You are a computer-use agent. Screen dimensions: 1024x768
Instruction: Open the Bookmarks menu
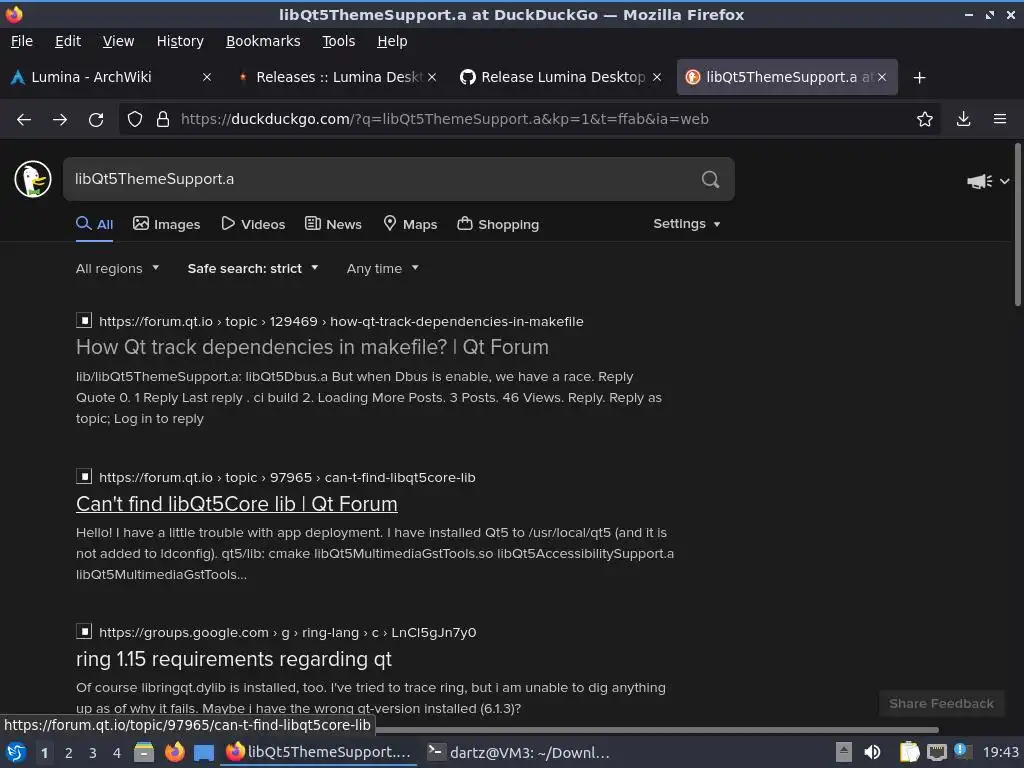tap(263, 41)
